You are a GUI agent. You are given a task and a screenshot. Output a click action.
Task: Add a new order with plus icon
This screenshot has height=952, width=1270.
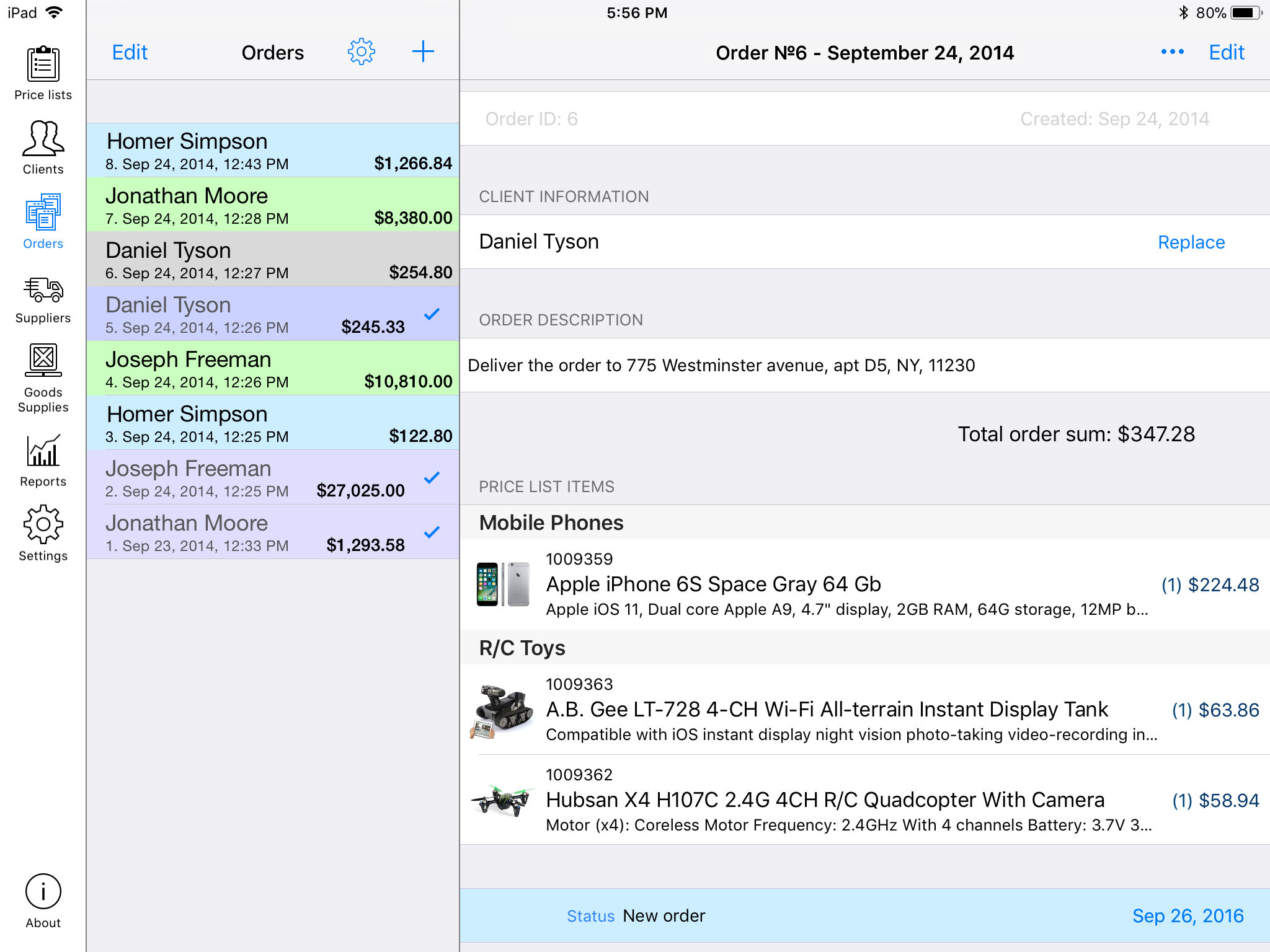(423, 51)
